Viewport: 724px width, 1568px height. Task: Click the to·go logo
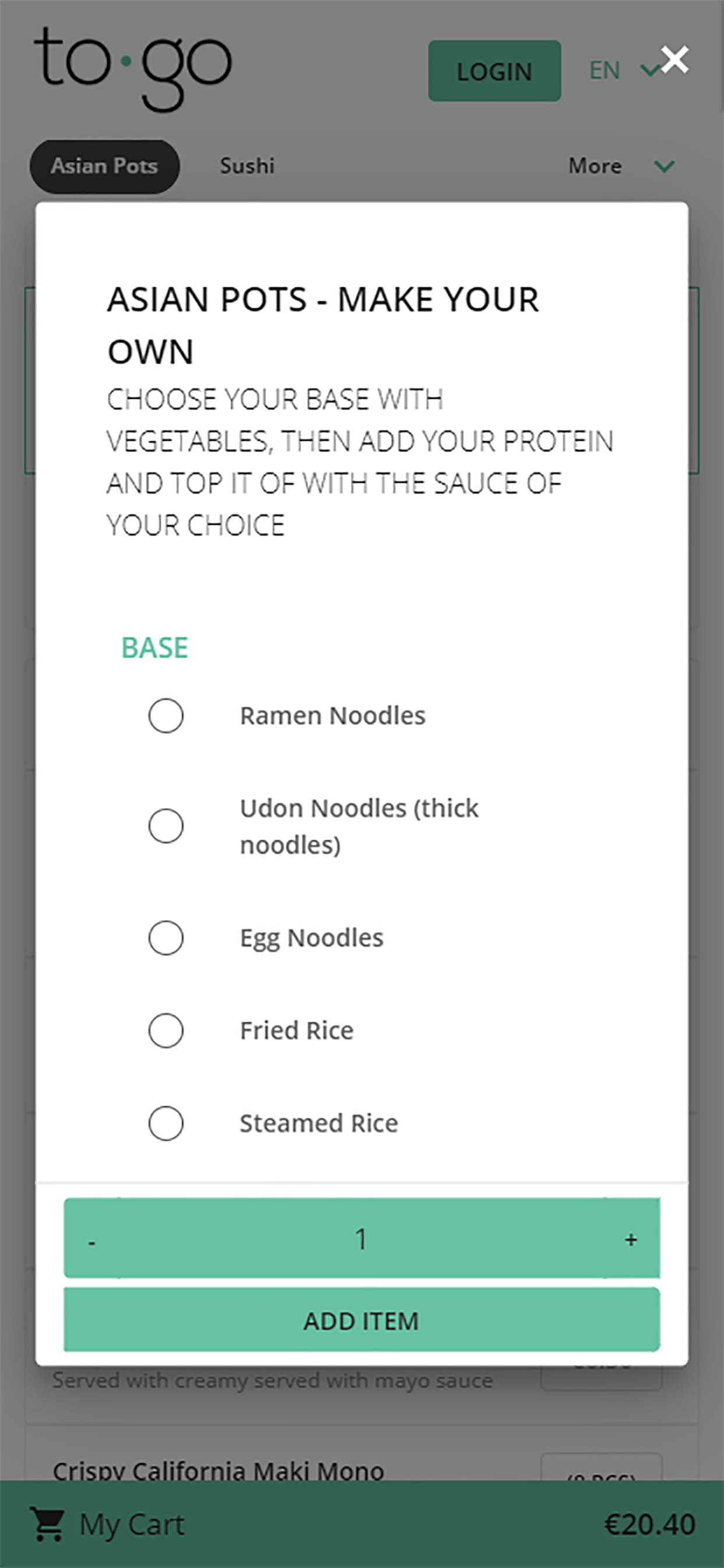click(133, 69)
